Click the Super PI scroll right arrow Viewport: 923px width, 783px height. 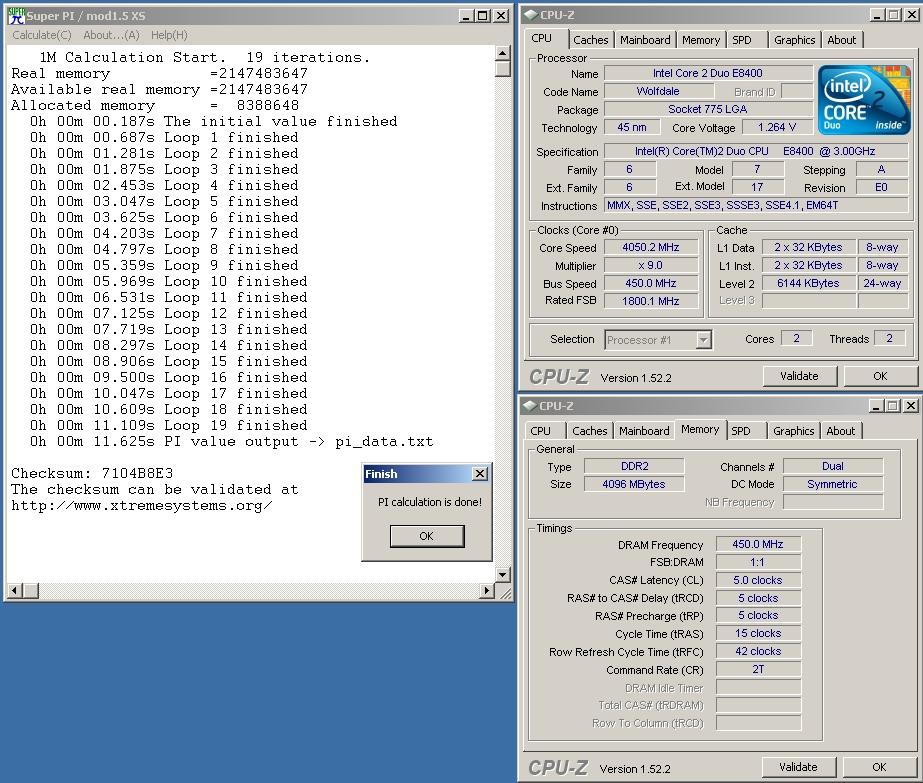coord(486,590)
